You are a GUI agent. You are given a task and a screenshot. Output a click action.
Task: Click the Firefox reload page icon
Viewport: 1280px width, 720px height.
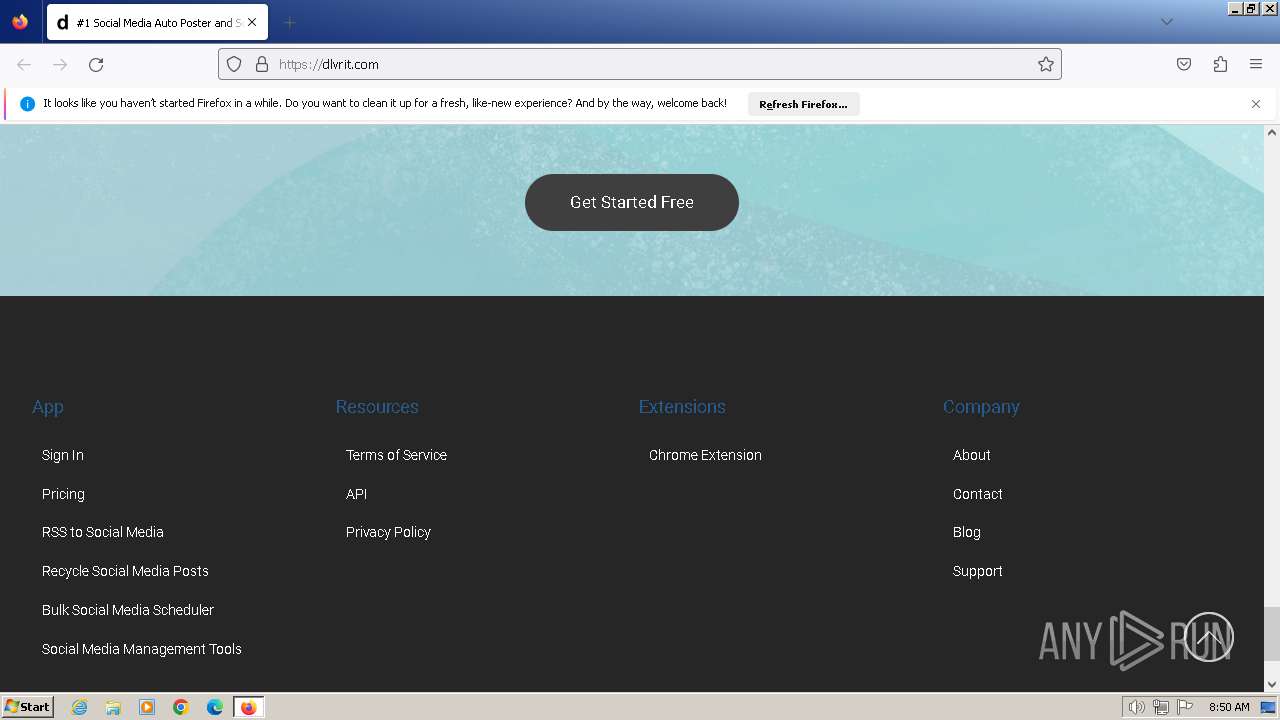96,64
